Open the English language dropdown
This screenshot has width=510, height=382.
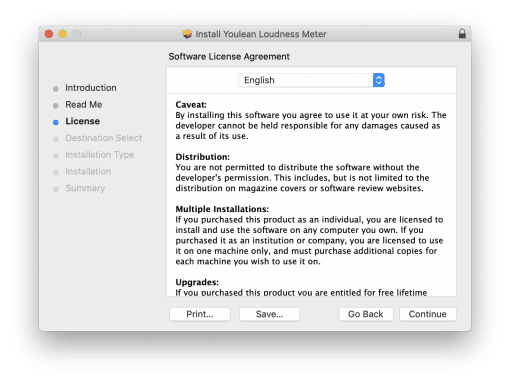(x=311, y=80)
